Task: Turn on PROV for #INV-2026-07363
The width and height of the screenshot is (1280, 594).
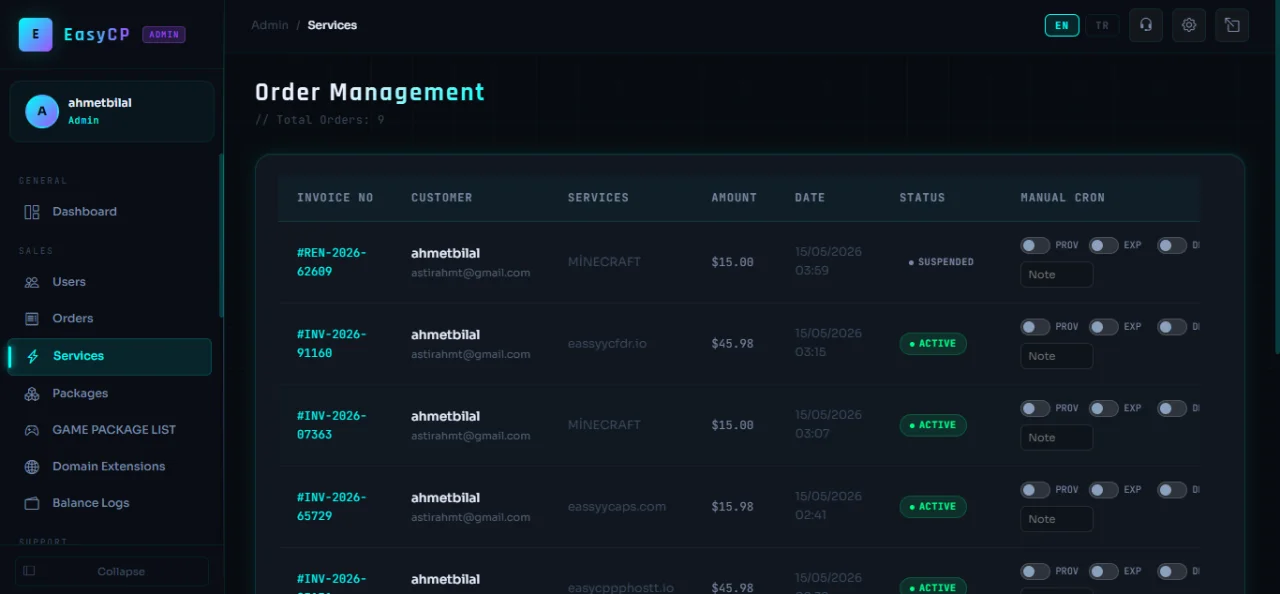Action: (x=1035, y=408)
